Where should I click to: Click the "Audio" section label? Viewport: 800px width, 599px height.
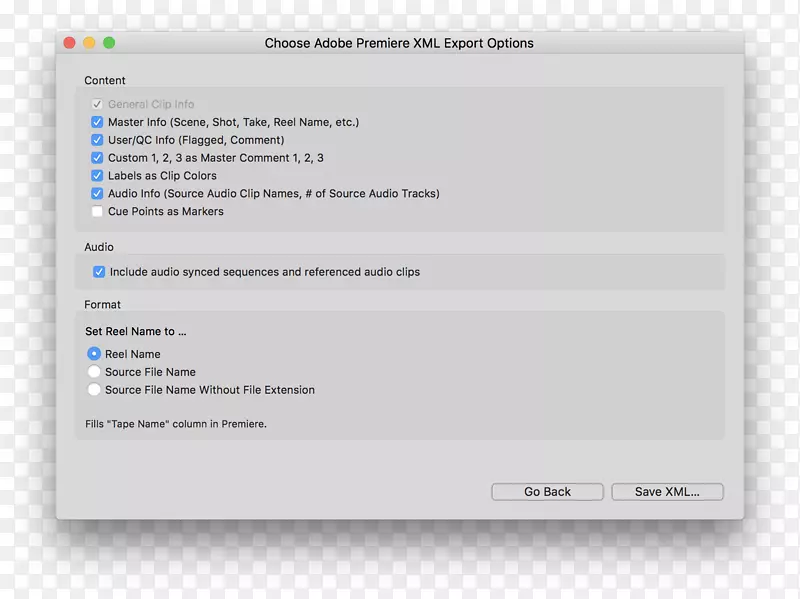point(98,246)
